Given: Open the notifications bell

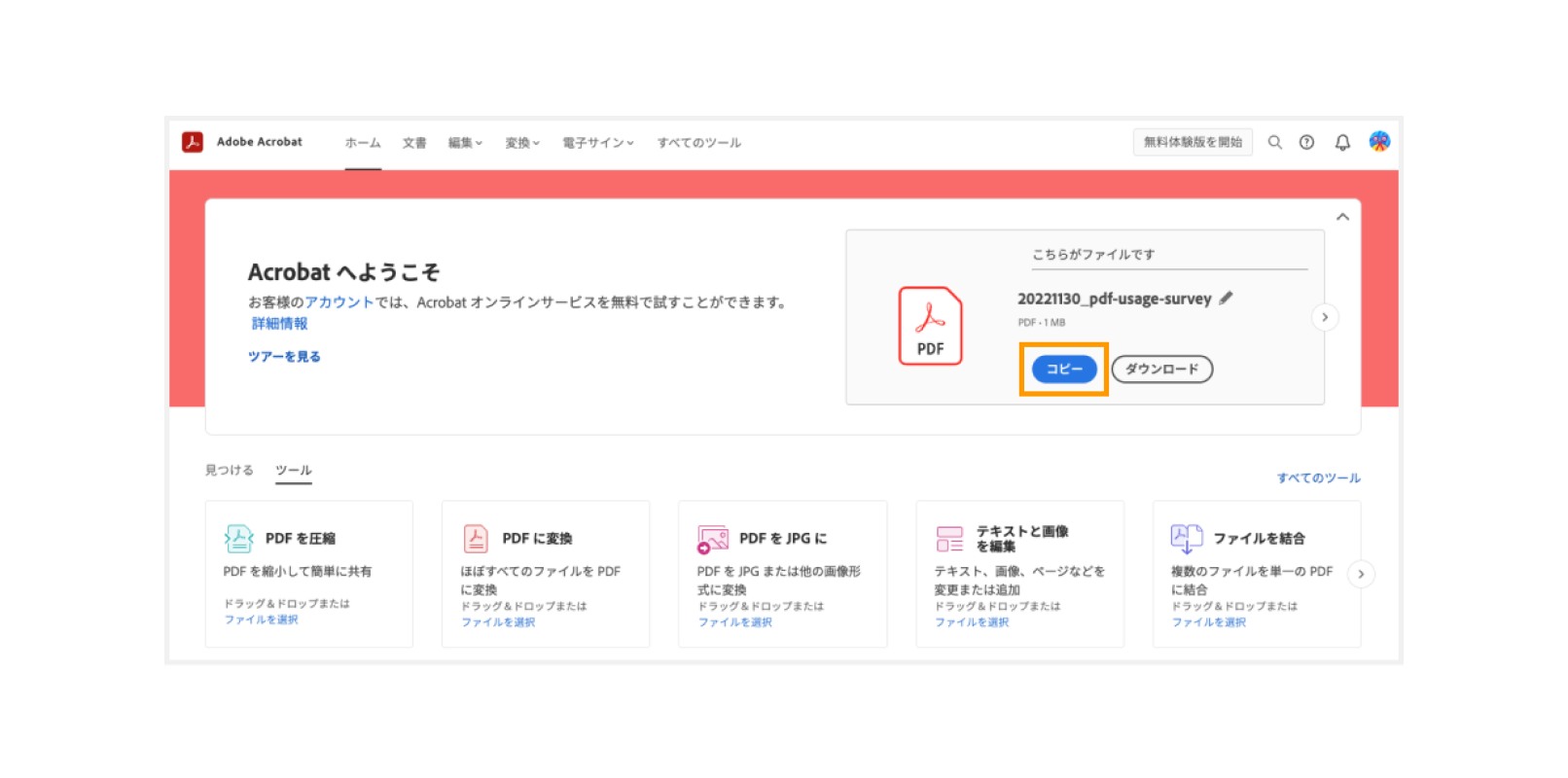Looking at the screenshot, I should (1342, 142).
